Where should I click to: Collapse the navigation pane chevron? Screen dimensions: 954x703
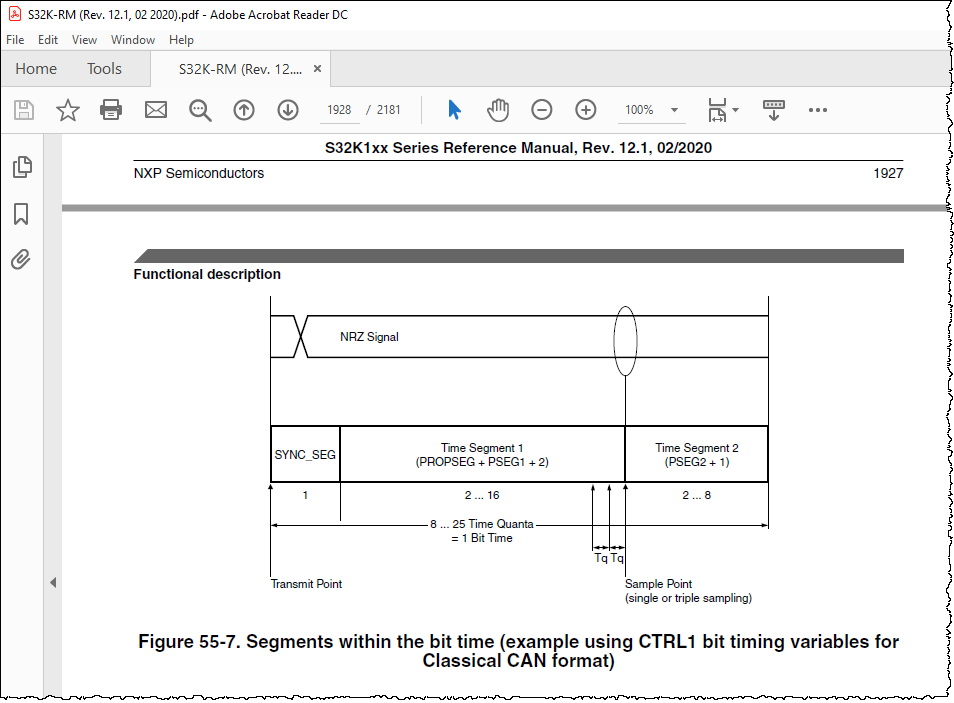53,582
